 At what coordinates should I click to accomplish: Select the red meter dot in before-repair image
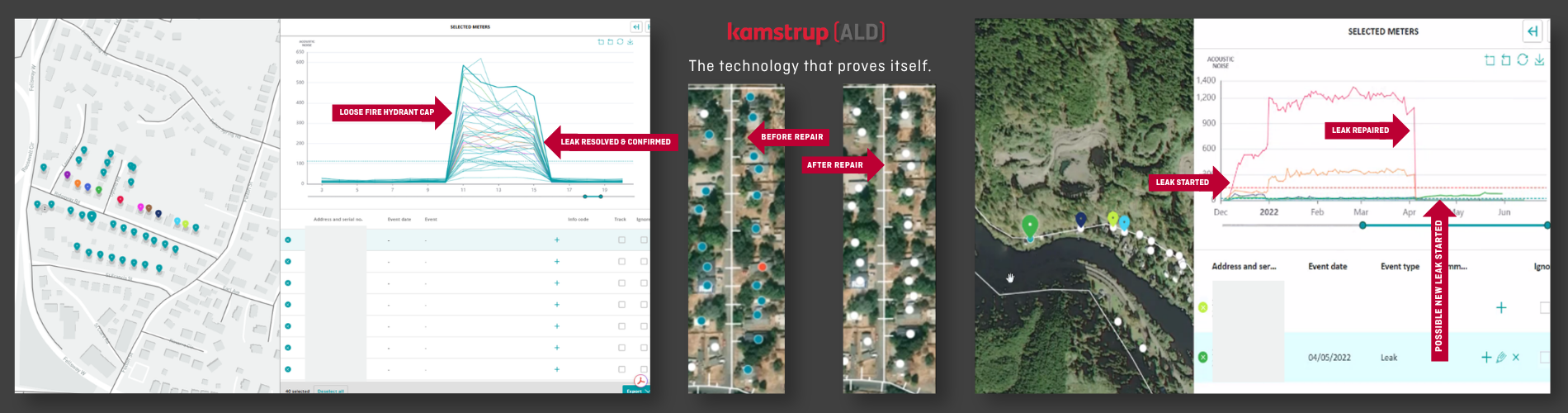click(x=762, y=267)
